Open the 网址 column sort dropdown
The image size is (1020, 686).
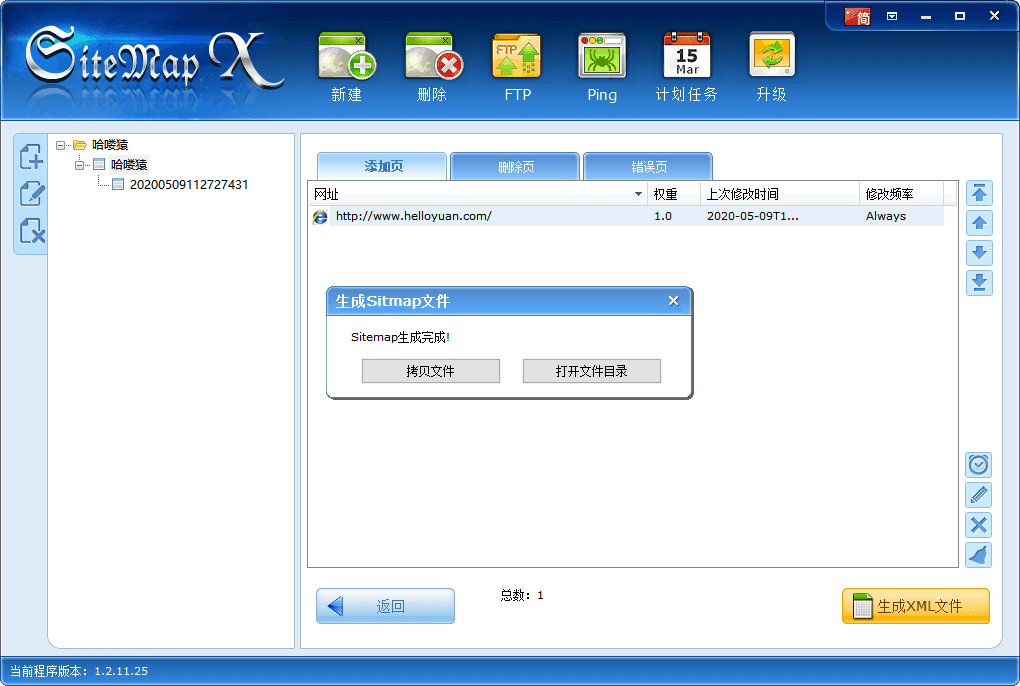point(638,193)
